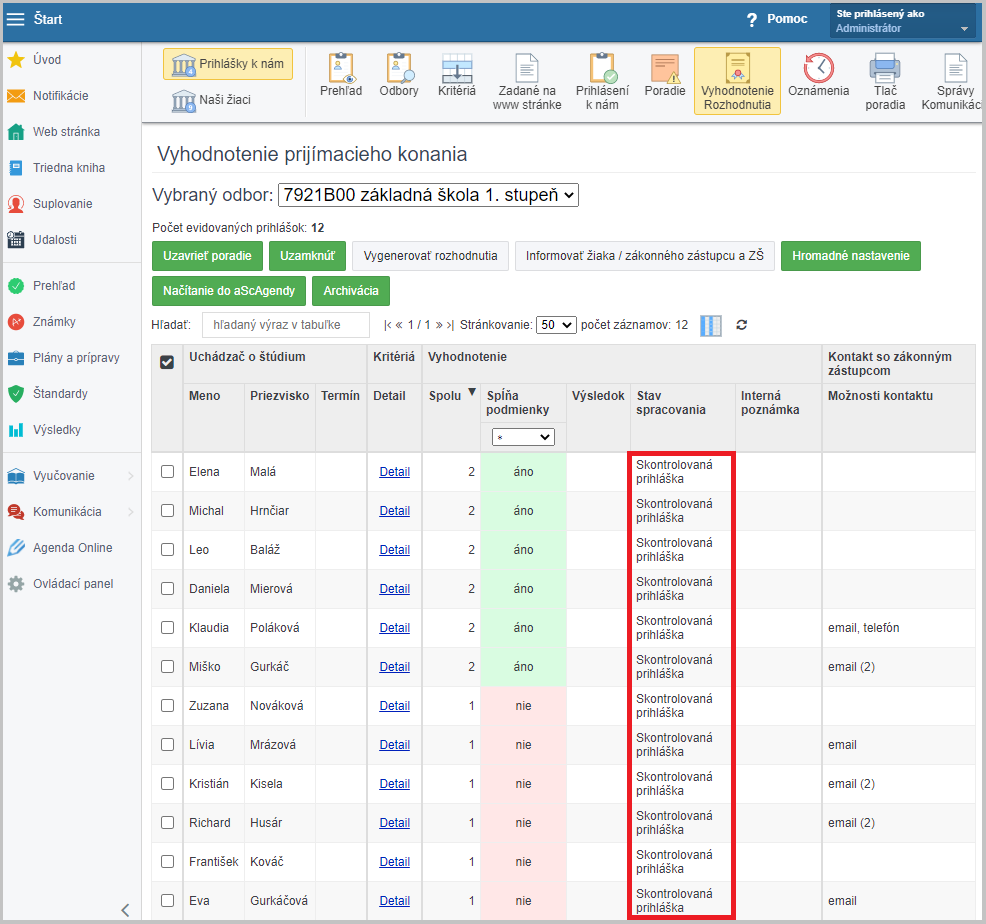Viewport: 986px width, 924px height.
Task: Open the Odbory toolbar icon
Action: pos(399,68)
